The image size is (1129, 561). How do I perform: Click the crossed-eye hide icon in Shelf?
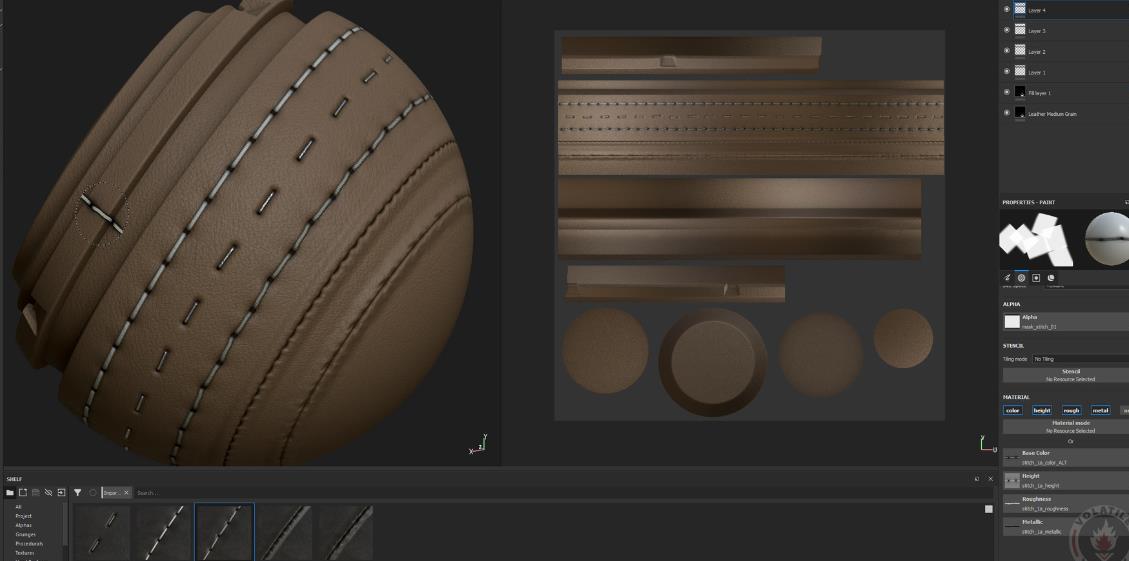click(48, 493)
